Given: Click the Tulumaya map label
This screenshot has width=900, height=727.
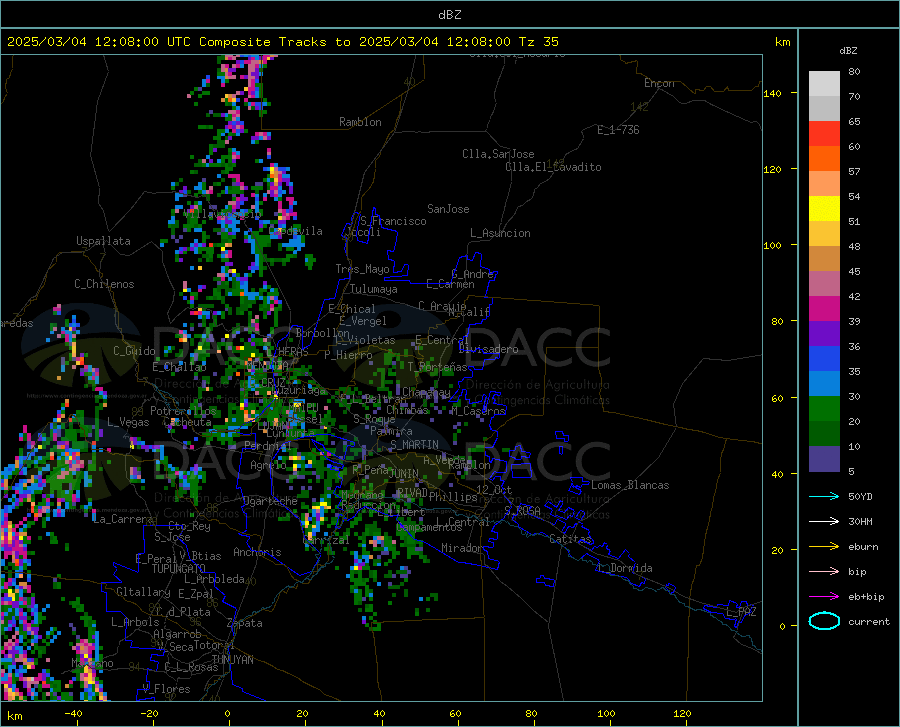Looking at the screenshot, I should pyautogui.click(x=374, y=289).
